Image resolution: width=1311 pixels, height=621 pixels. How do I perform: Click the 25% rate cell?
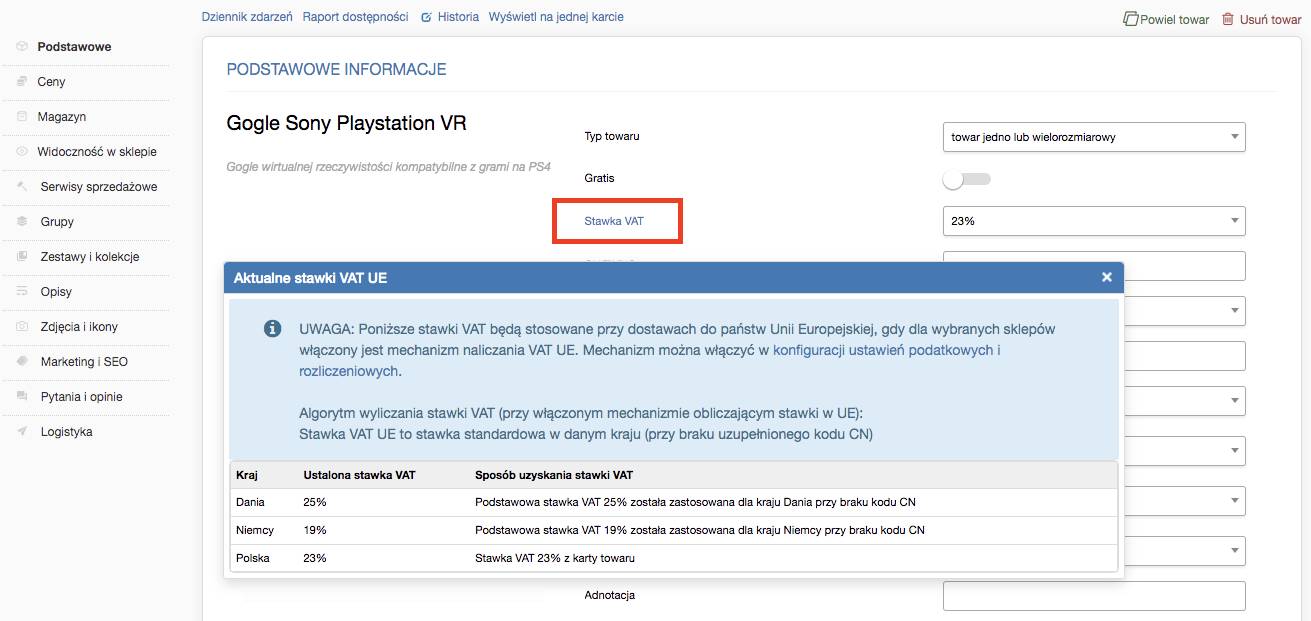pos(315,502)
